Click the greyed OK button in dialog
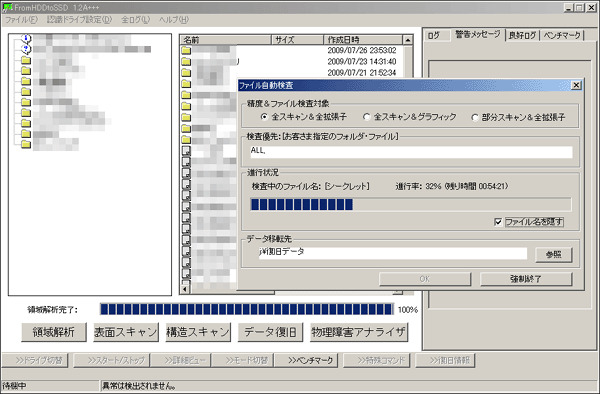Screen dimensions: 600x394 click(x=425, y=279)
